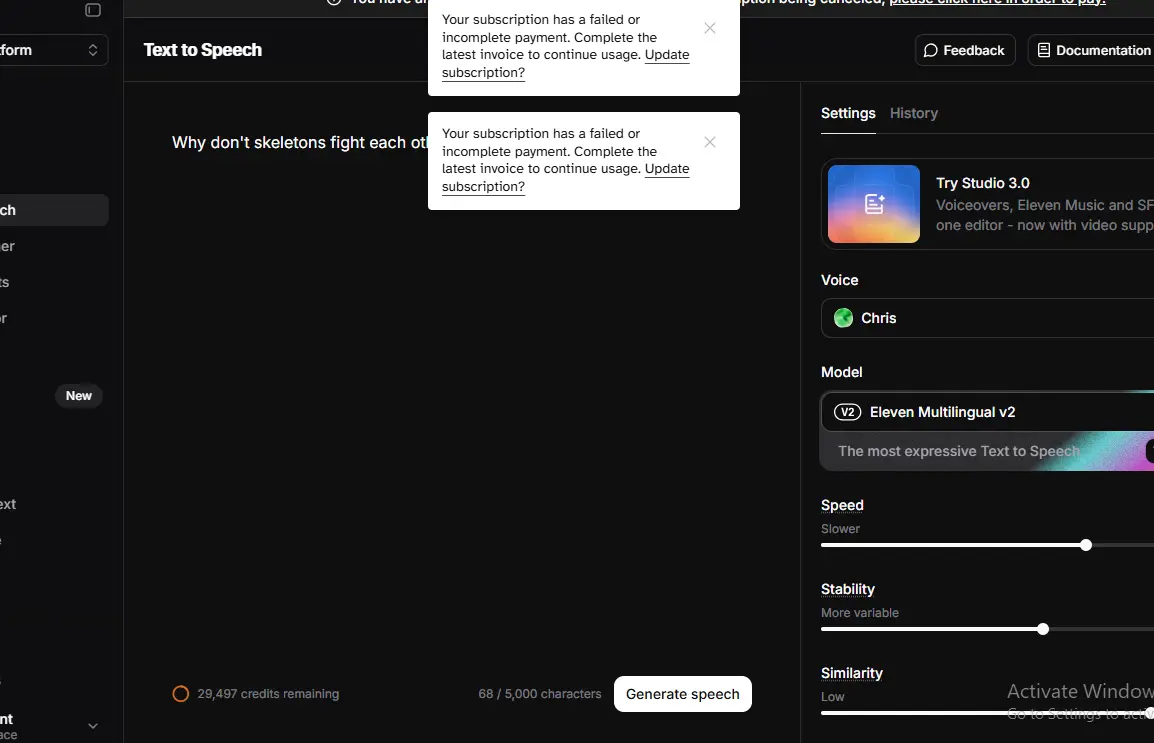Screen dimensions: 1154x743
Task: Click the Similarity label
Action: tap(852, 673)
